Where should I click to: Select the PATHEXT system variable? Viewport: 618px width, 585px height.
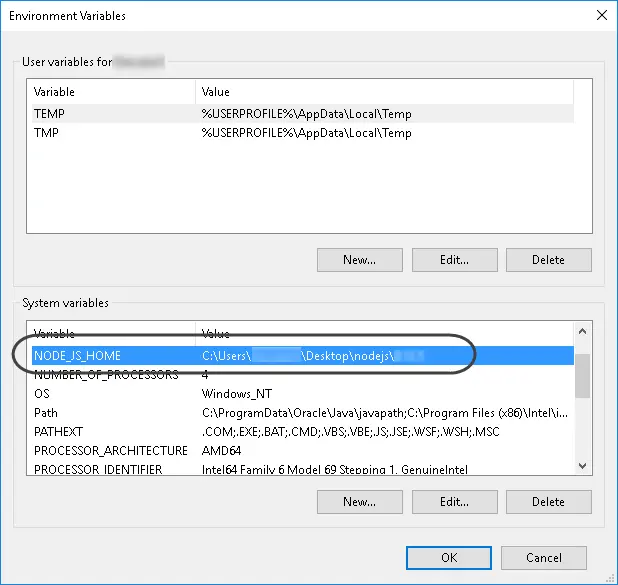coord(303,432)
